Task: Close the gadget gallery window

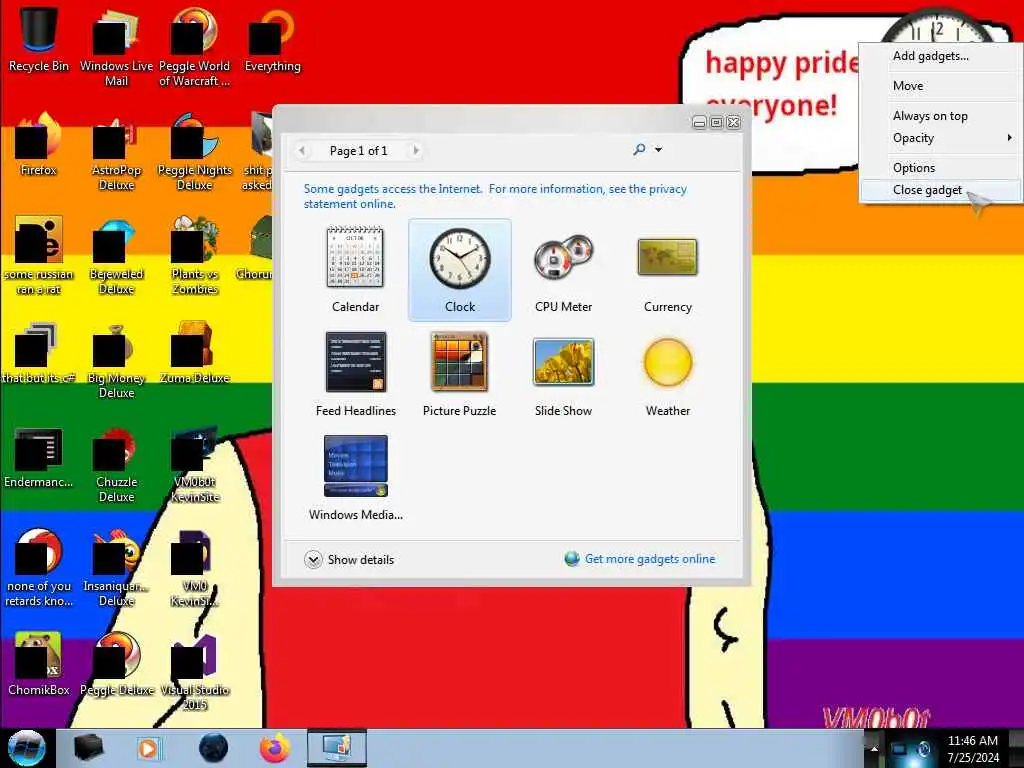Action: (734, 123)
